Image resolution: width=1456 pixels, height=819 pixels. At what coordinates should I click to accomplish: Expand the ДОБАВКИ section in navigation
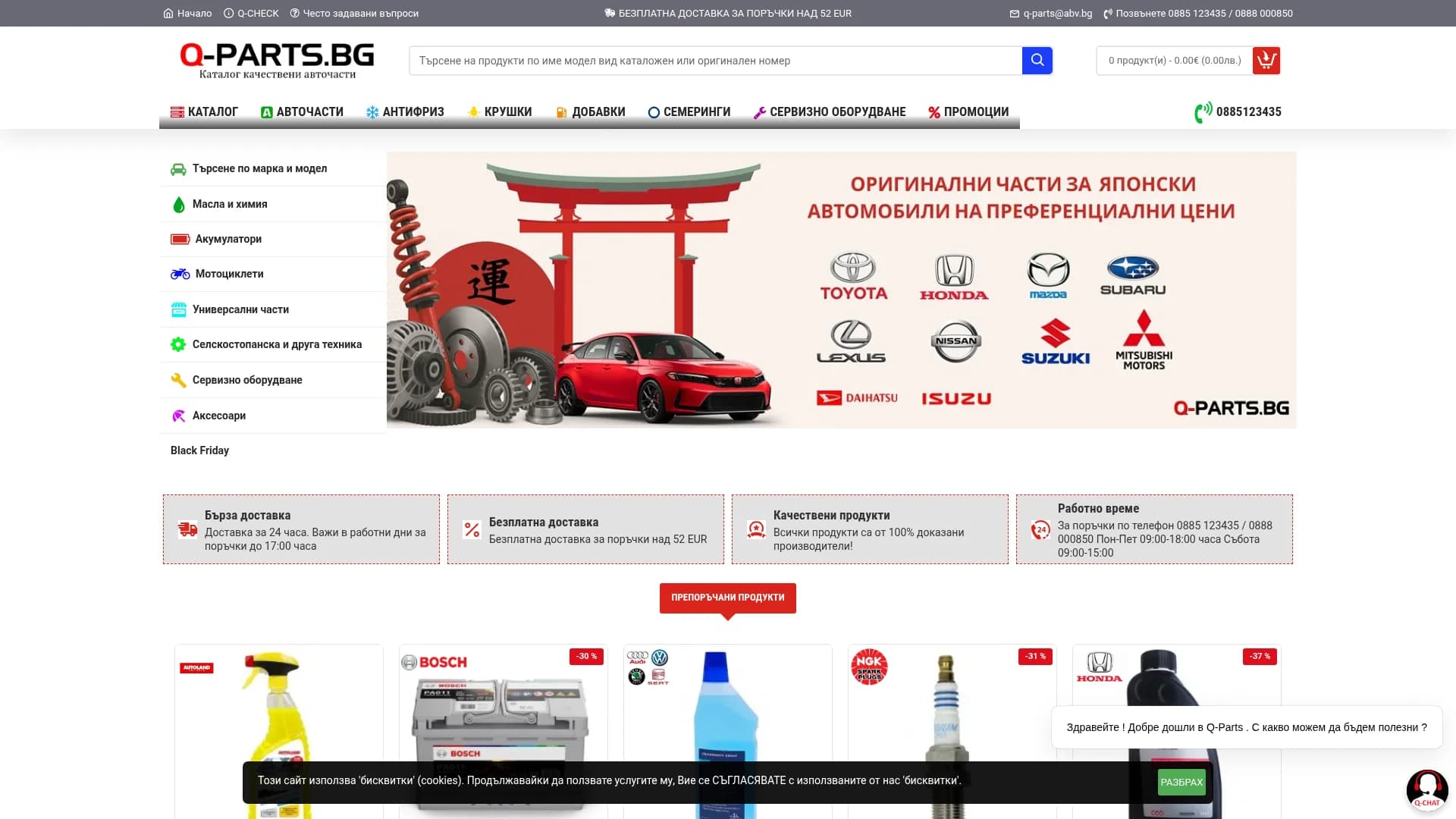click(591, 111)
